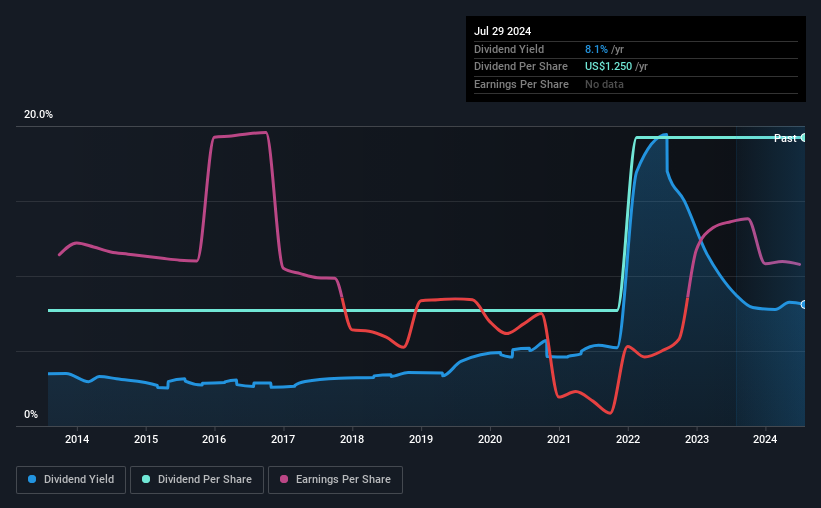
Task: Click the 'Dividend Per Share' tooltip row label
Action: pyautogui.click(x=520, y=67)
